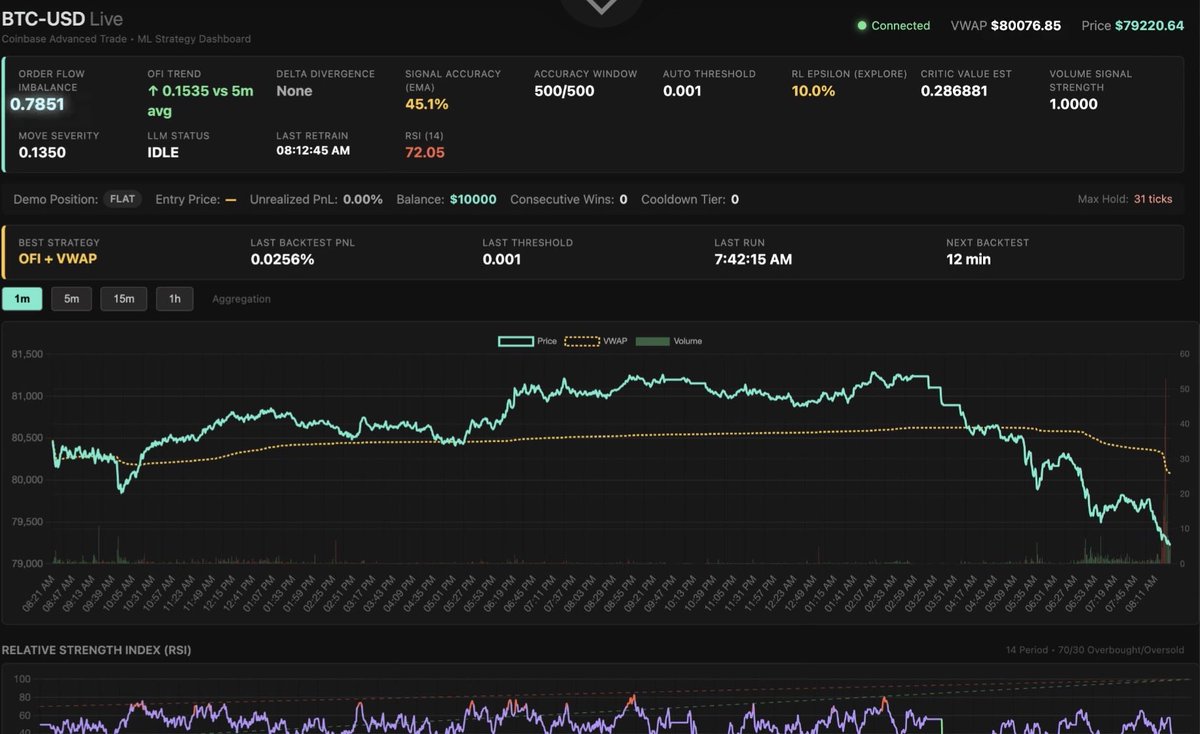Click the FLAT demo position badge
This screenshot has width=1200, height=734.
pos(122,199)
